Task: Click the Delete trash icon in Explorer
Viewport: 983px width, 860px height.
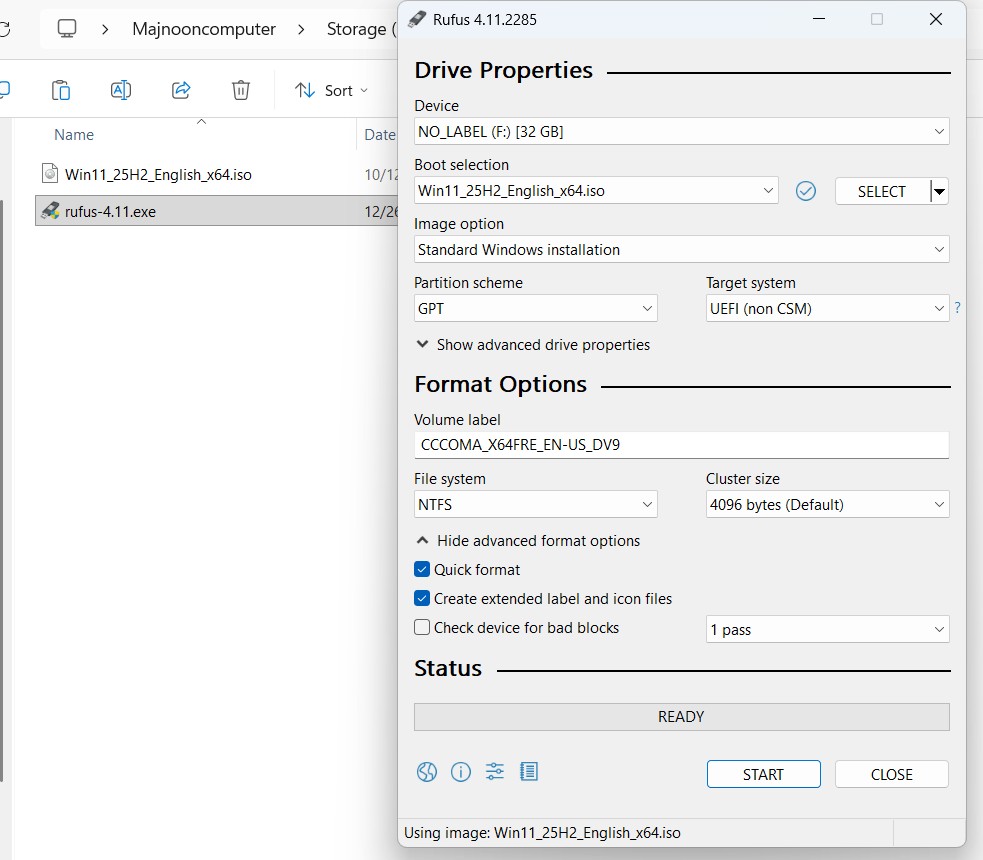Action: point(241,90)
